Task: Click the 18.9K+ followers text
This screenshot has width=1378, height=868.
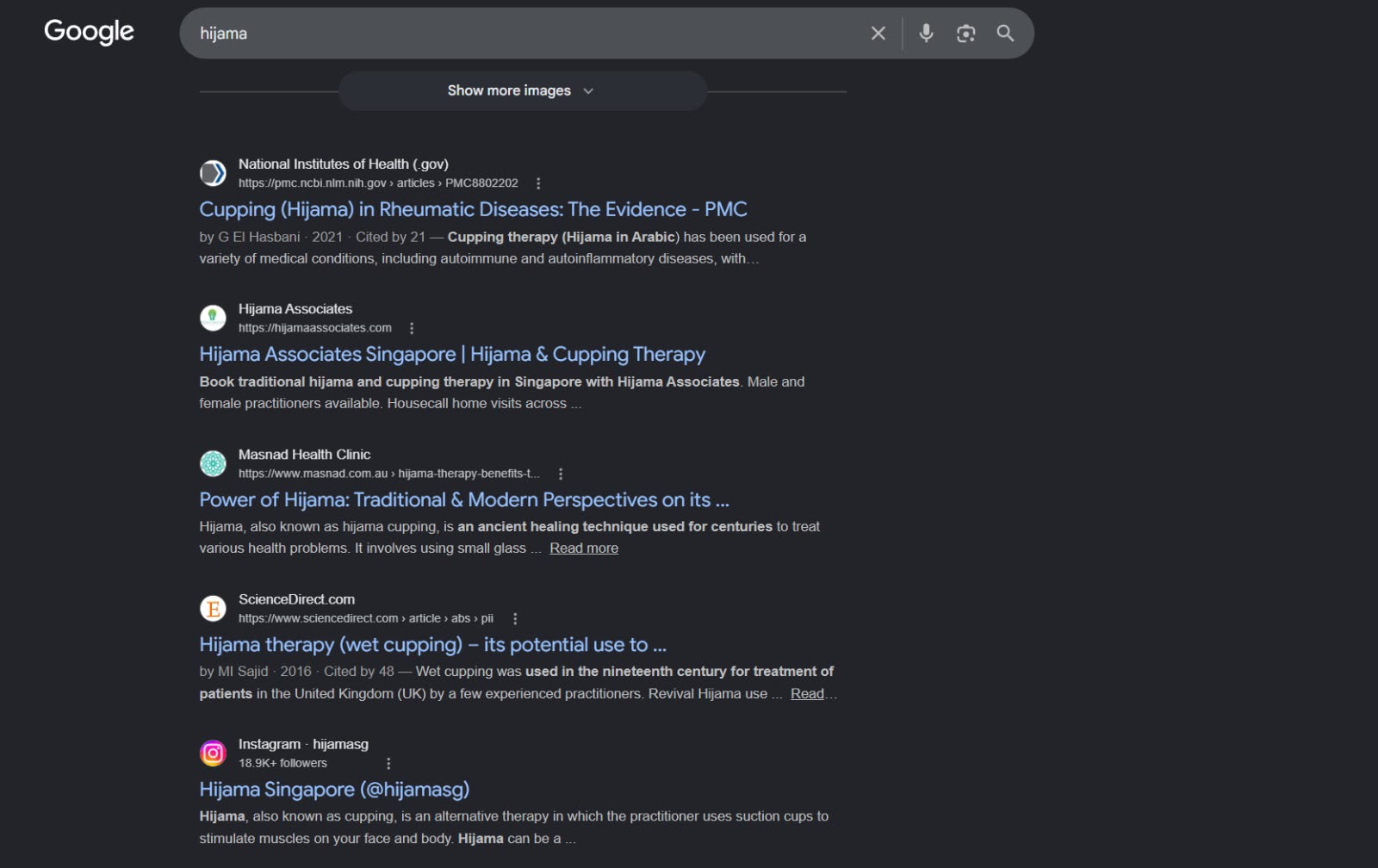Action: [x=282, y=763]
